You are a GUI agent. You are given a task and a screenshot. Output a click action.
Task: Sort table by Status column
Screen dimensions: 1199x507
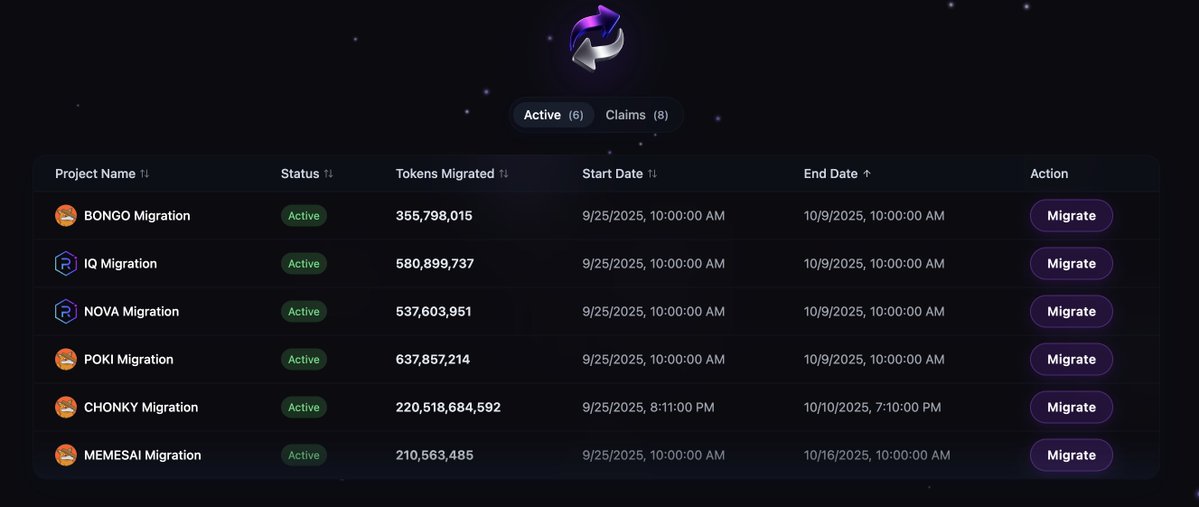point(329,174)
